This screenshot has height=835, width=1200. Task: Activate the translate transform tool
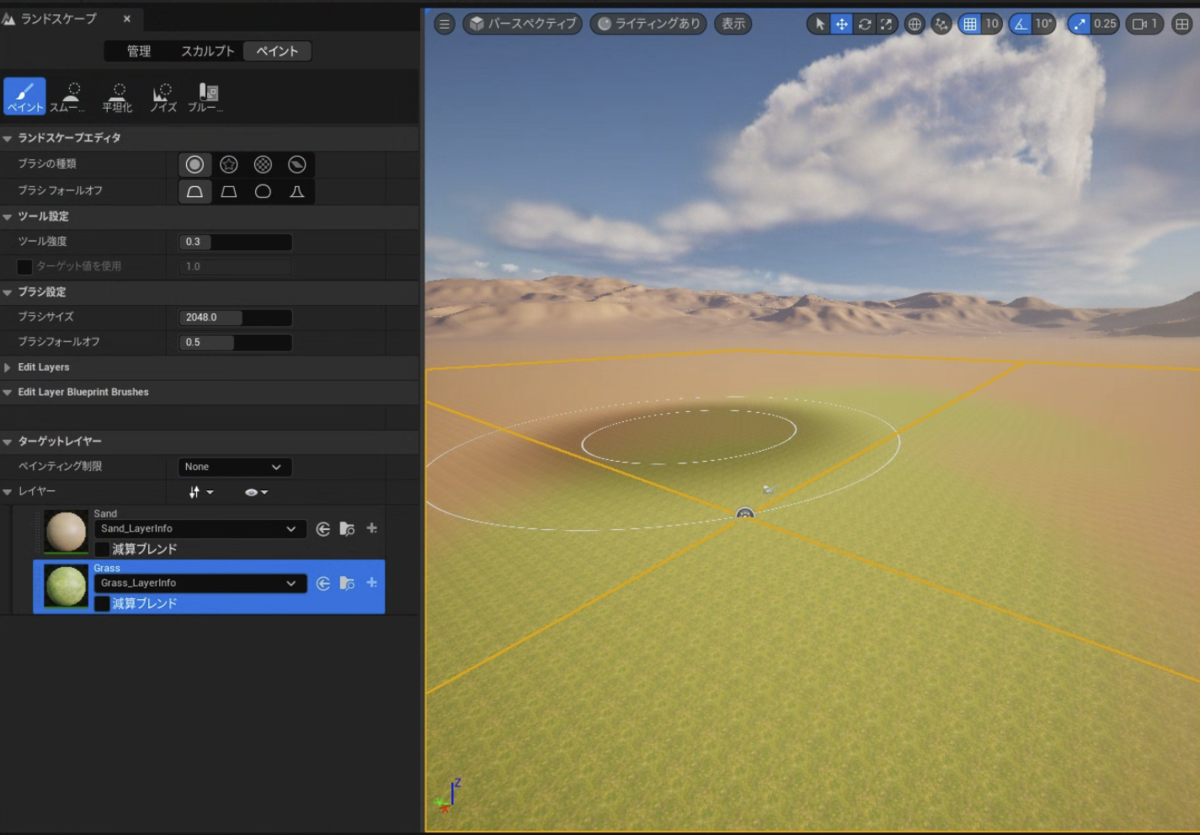842,24
